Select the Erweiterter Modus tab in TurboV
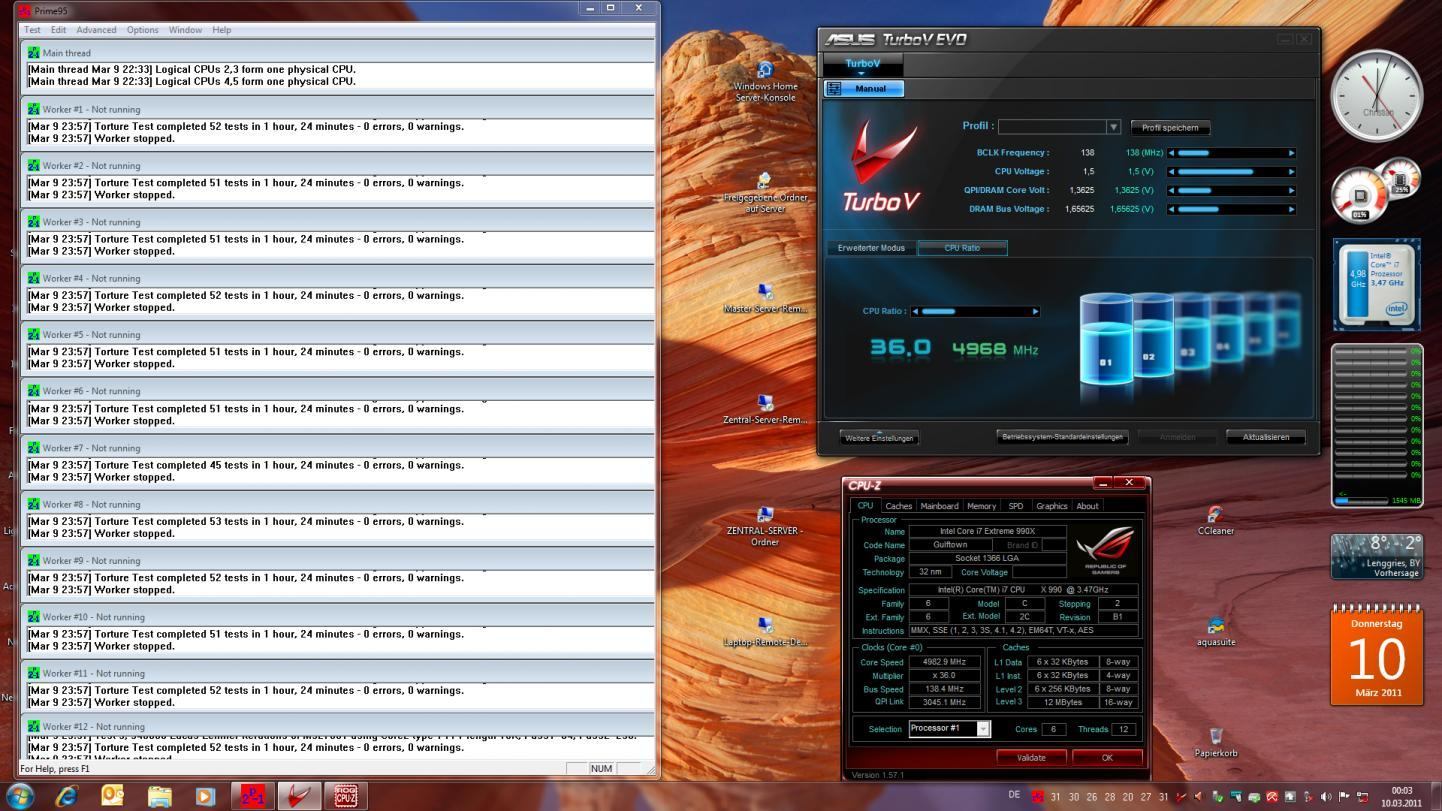This screenshot has width=1442, height=811. 871,248
